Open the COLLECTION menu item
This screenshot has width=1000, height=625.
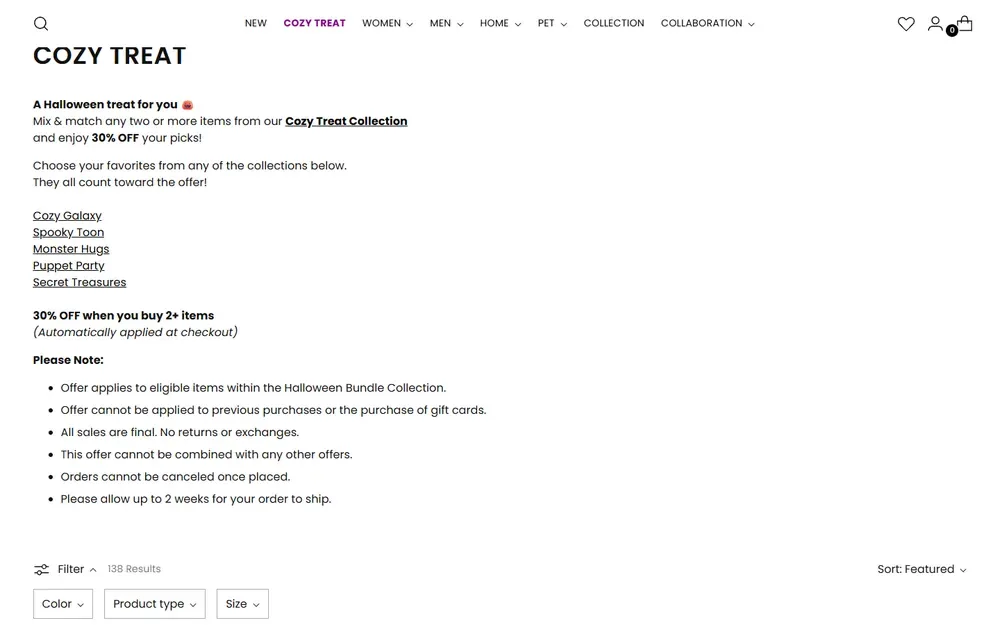(614, 24)
